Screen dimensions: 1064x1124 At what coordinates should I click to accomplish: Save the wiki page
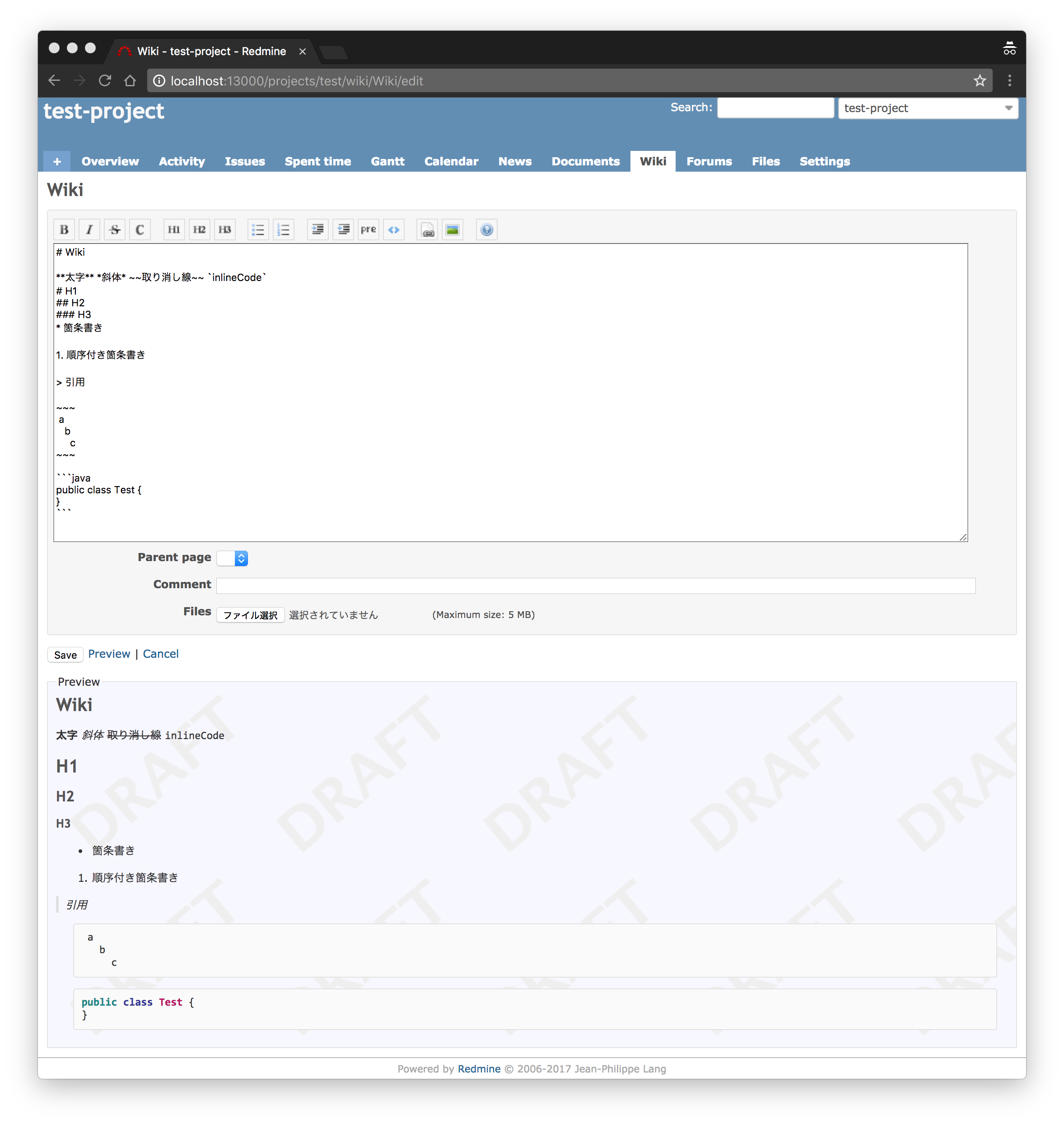(x=65, y=655)
